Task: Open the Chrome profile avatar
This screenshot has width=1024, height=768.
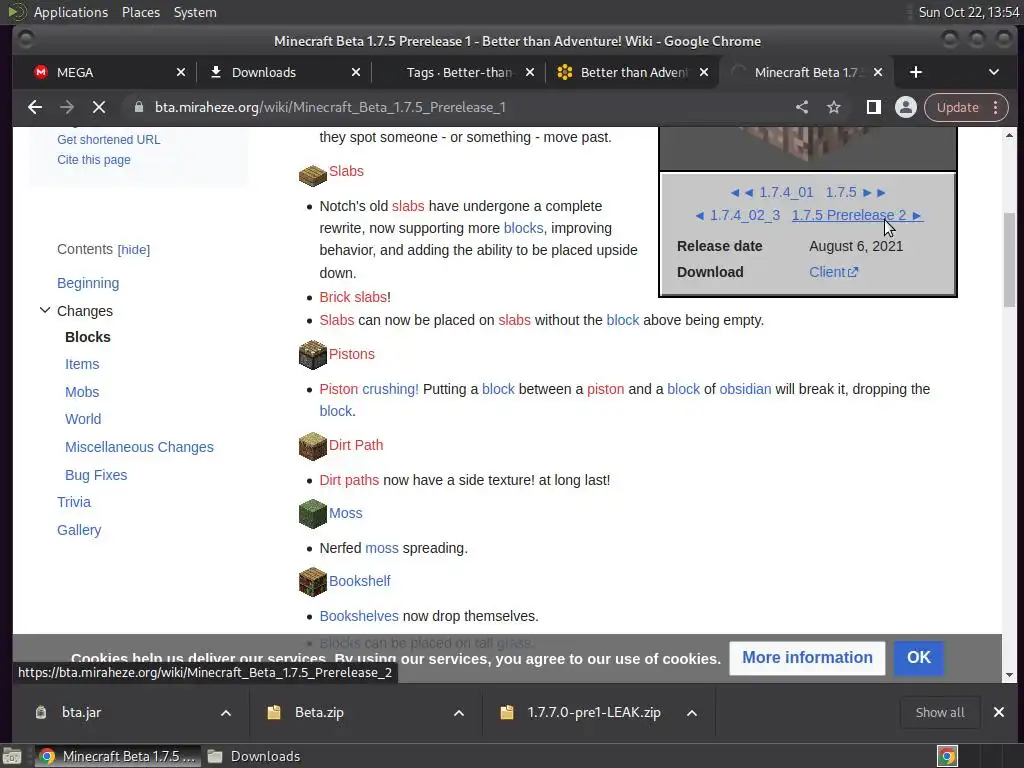Action: click(x=906, y=107)
